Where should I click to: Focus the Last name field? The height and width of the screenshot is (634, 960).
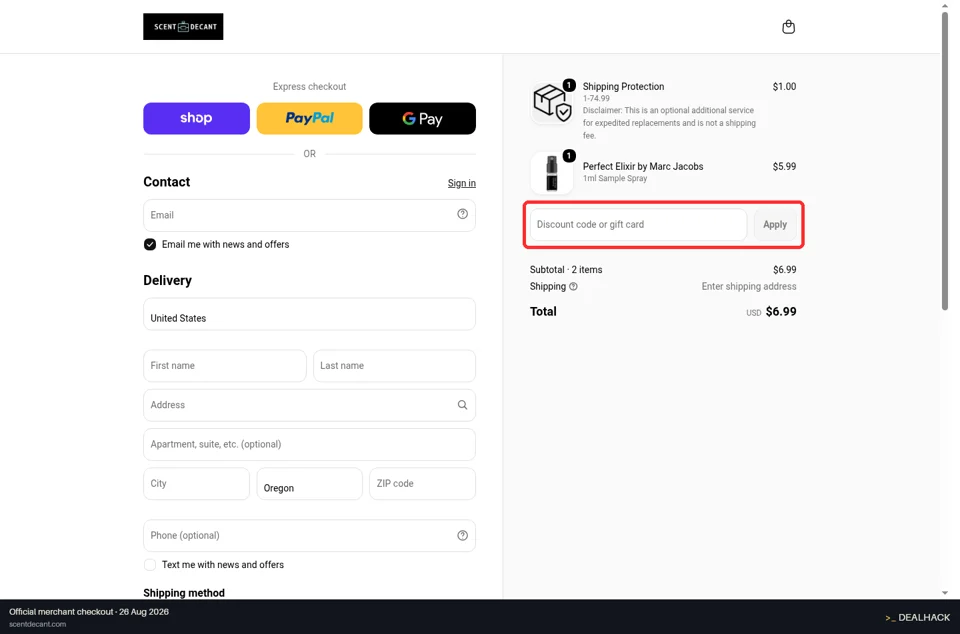[394, 366]
